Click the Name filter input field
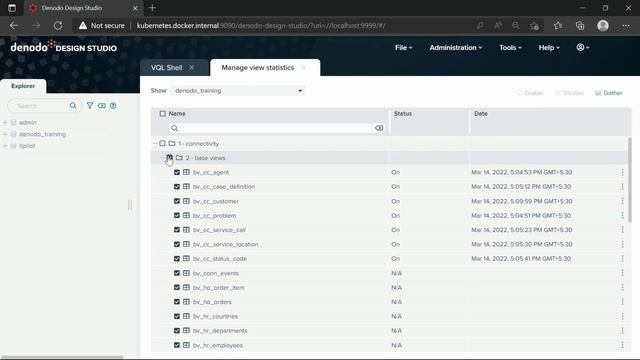 [x=277, y=128]
